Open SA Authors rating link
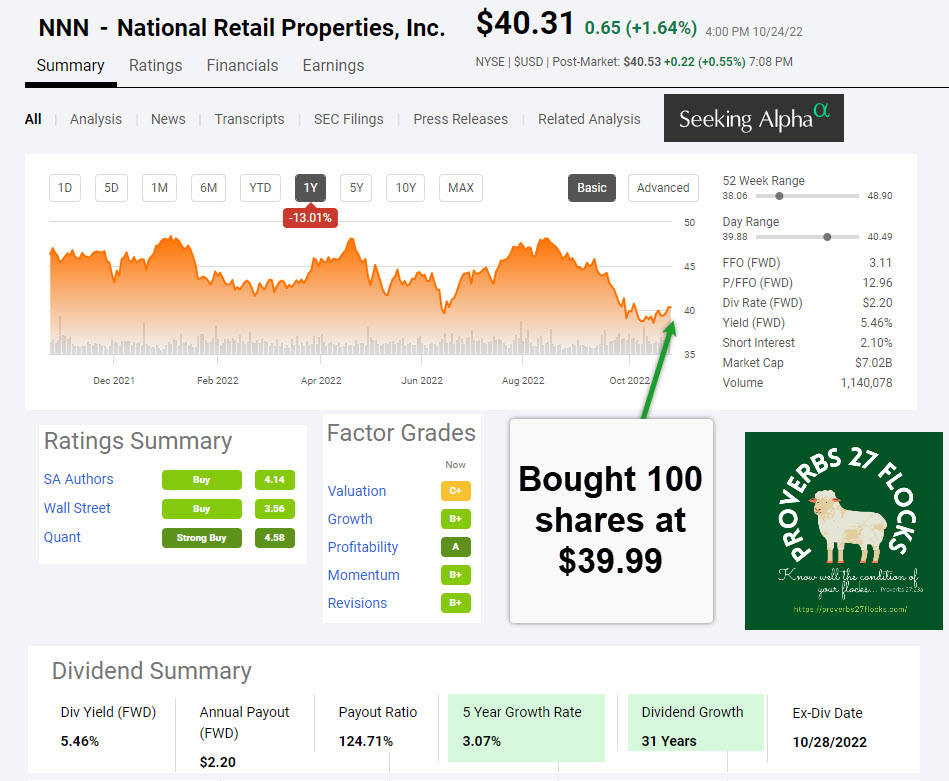The image size is (949, 781). (x=78, y=479)
